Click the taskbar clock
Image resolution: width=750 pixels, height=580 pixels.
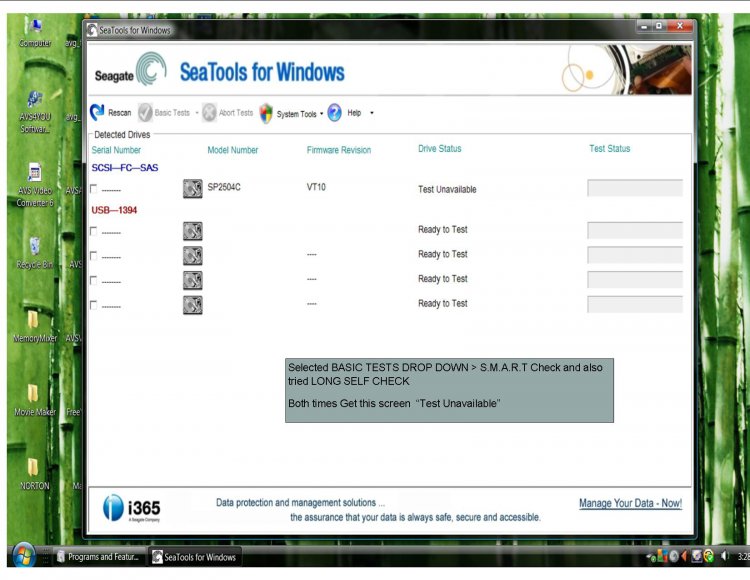pos(743,557)
